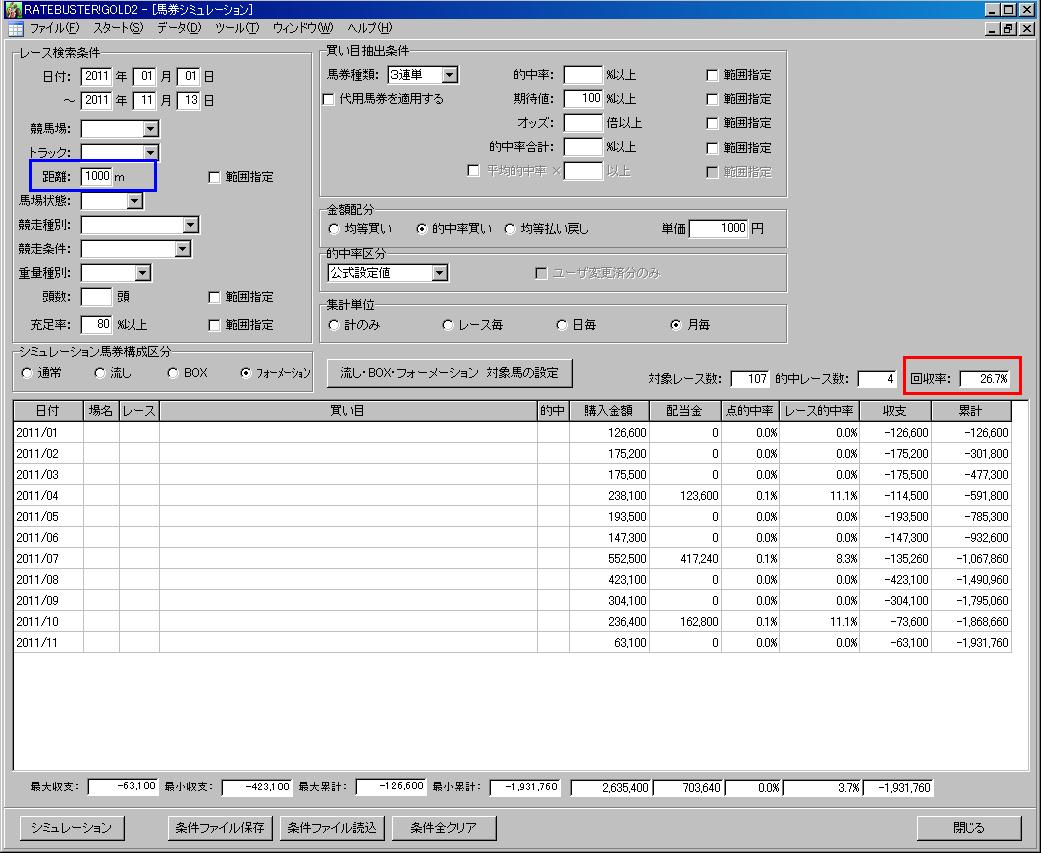Select the 2011/04 row

click(x=513, y=496)
